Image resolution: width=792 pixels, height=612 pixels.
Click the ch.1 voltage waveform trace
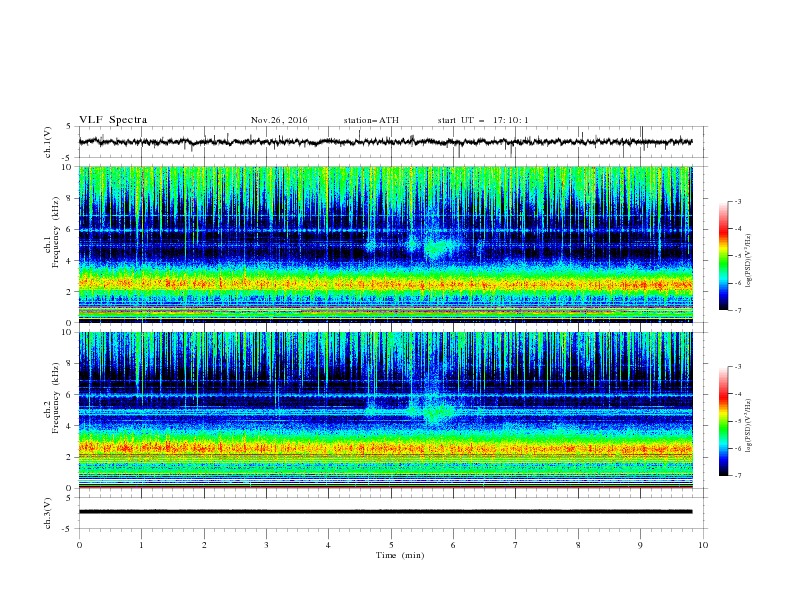coord(385,142)
